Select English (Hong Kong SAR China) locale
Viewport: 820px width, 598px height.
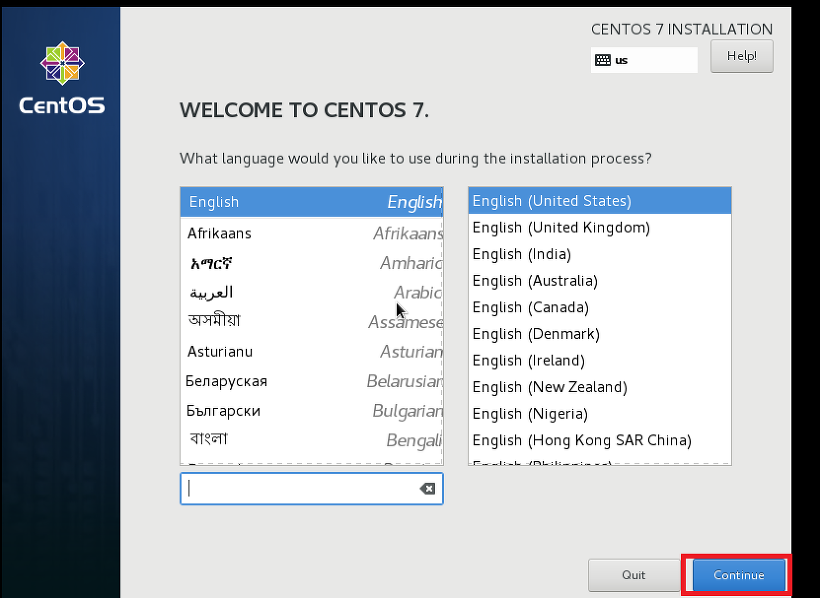[x=600, y=440]
